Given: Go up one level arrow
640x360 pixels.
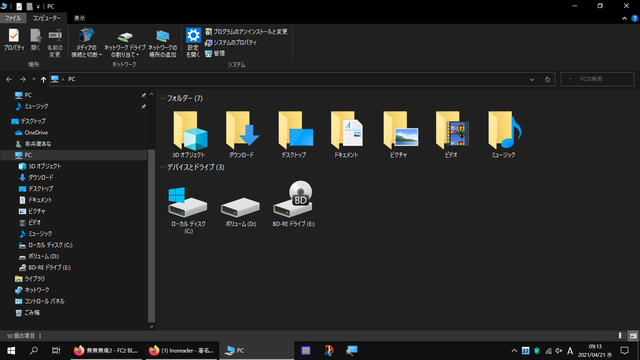Looking at the screenshot, I should tap(43, 79).
